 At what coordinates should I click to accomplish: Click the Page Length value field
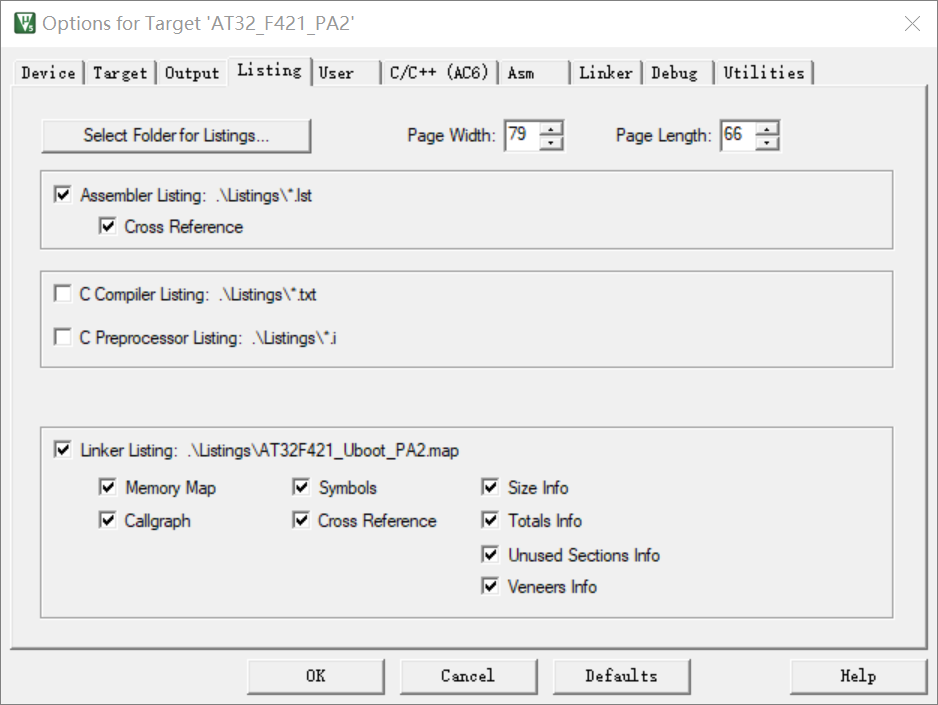738,135
